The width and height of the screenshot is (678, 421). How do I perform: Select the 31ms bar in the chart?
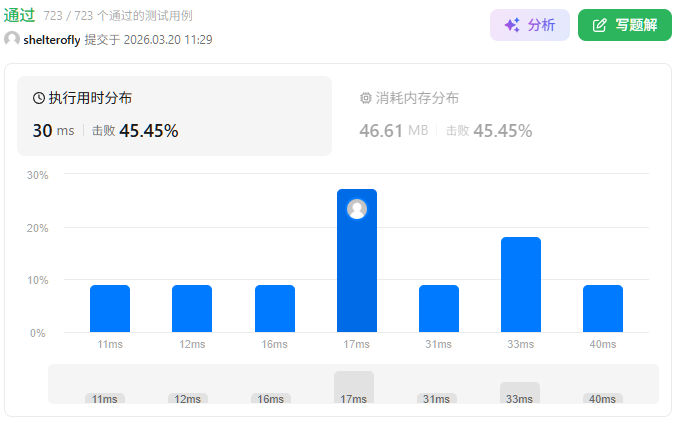click(x=439, y=309)
